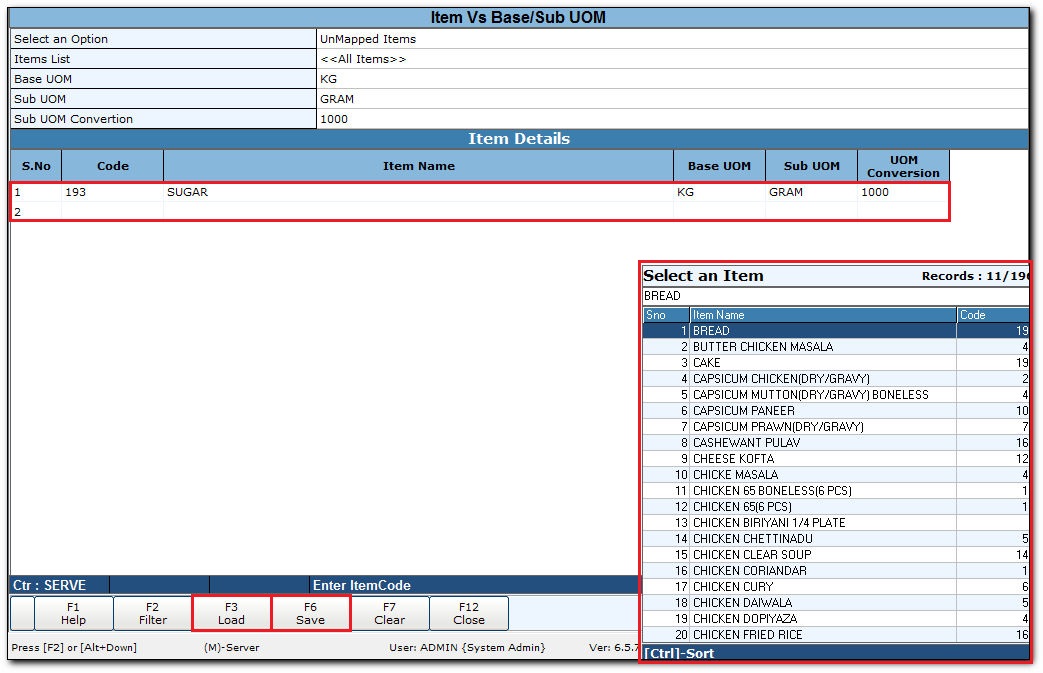The width and height of the screenshot is (1043, 673).
Task: Click the BREAD search box in item popup
Action: tap(833, 296)
